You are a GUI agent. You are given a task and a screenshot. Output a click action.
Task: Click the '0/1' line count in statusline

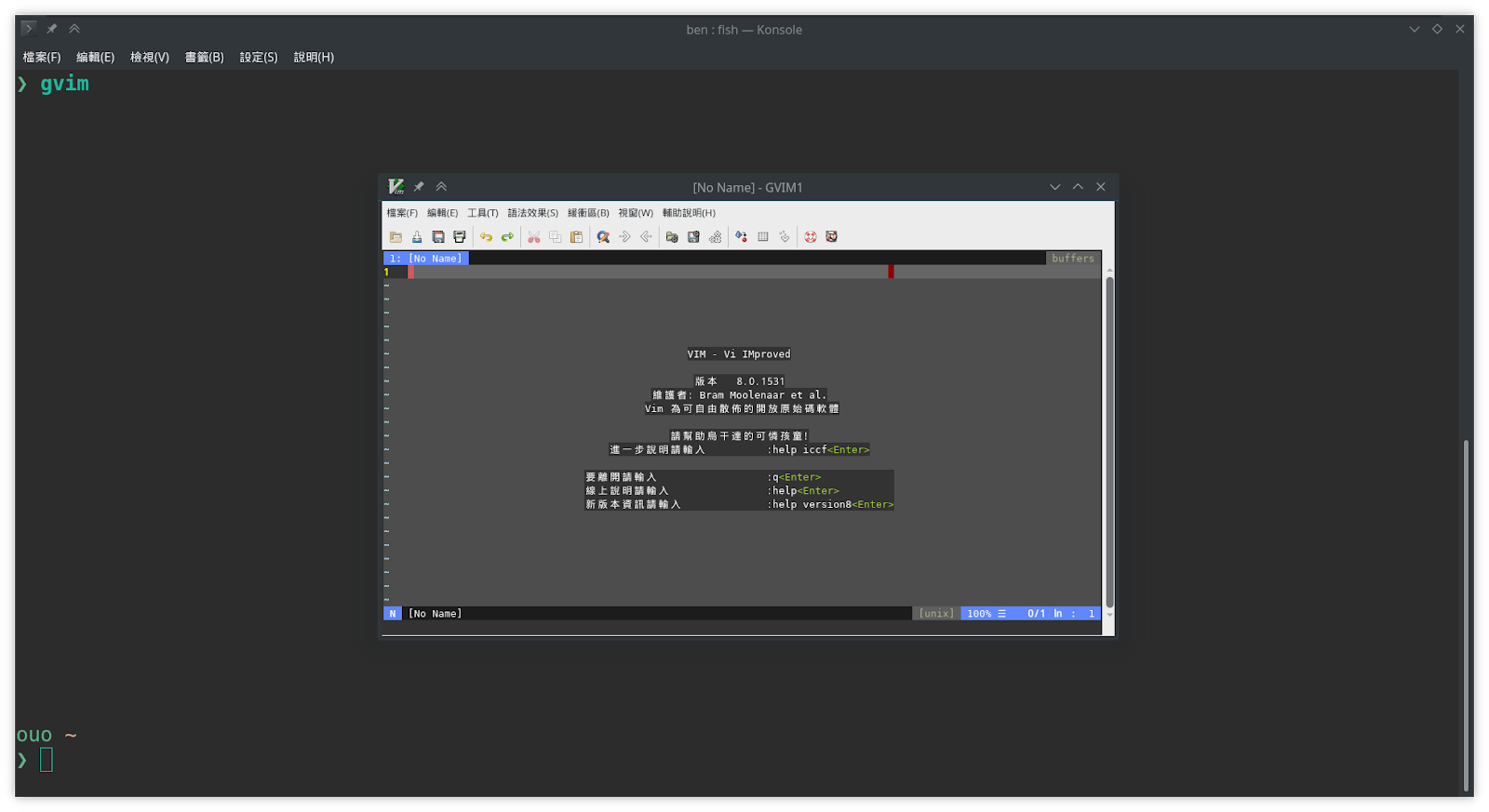click(x=1036, y=614)
